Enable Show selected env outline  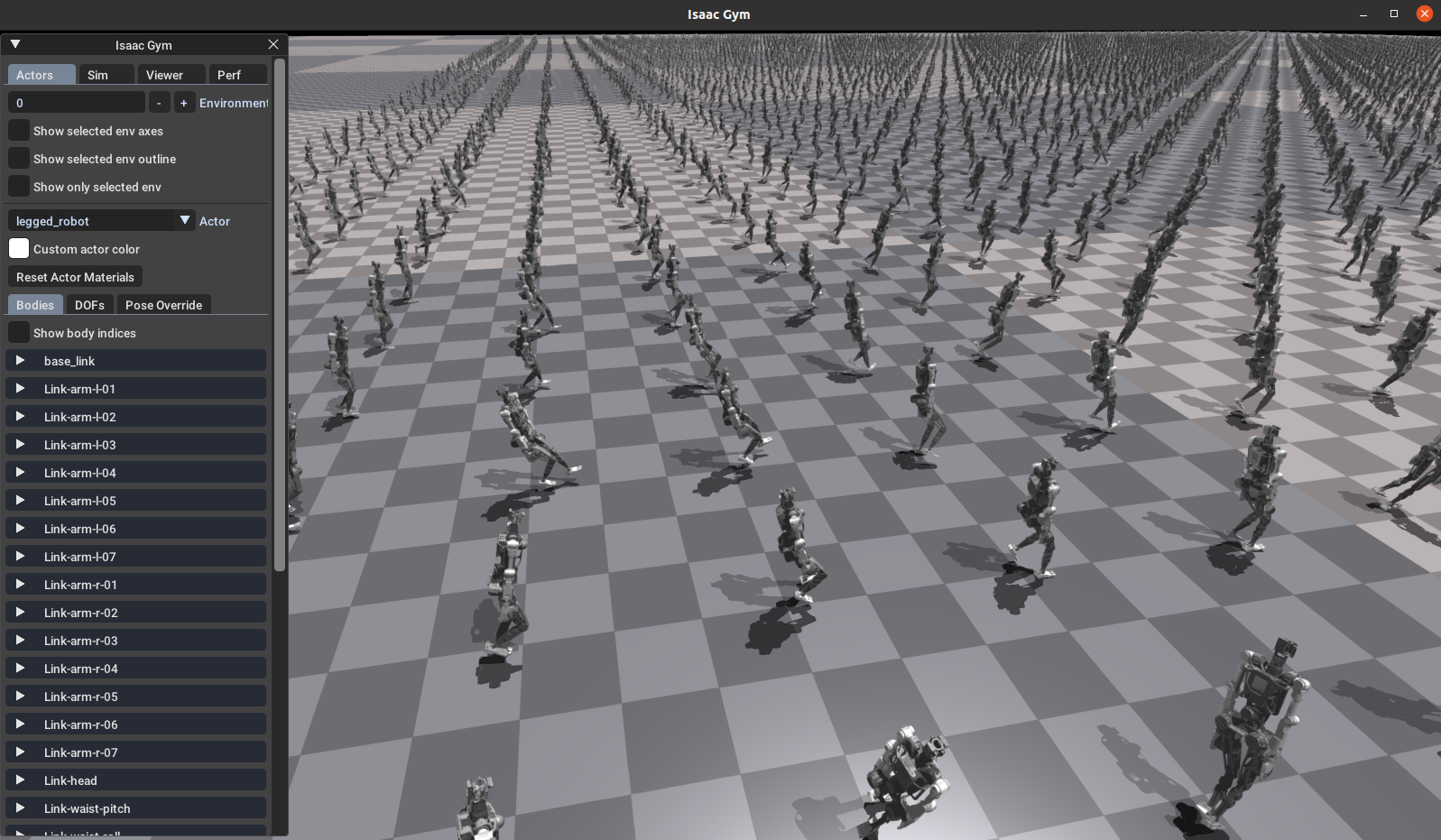click(19, 159)
